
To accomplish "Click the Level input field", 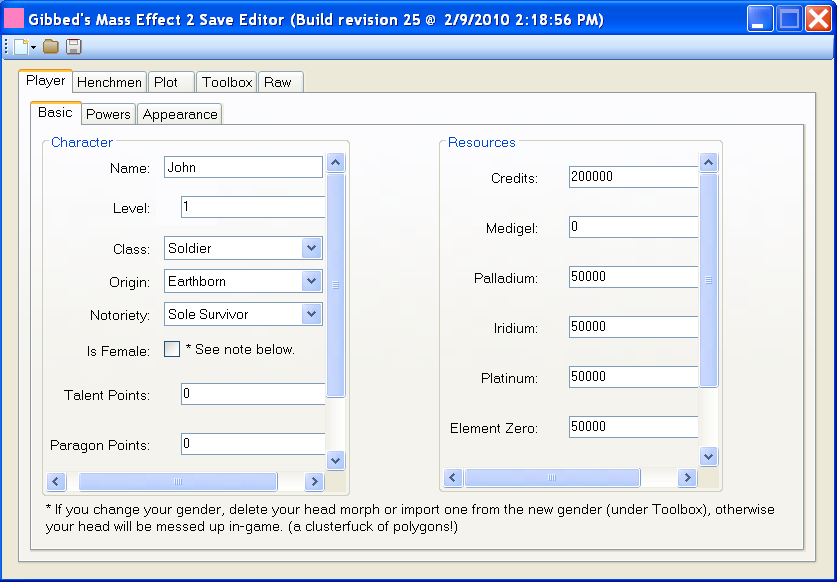I will pos(253,207).
